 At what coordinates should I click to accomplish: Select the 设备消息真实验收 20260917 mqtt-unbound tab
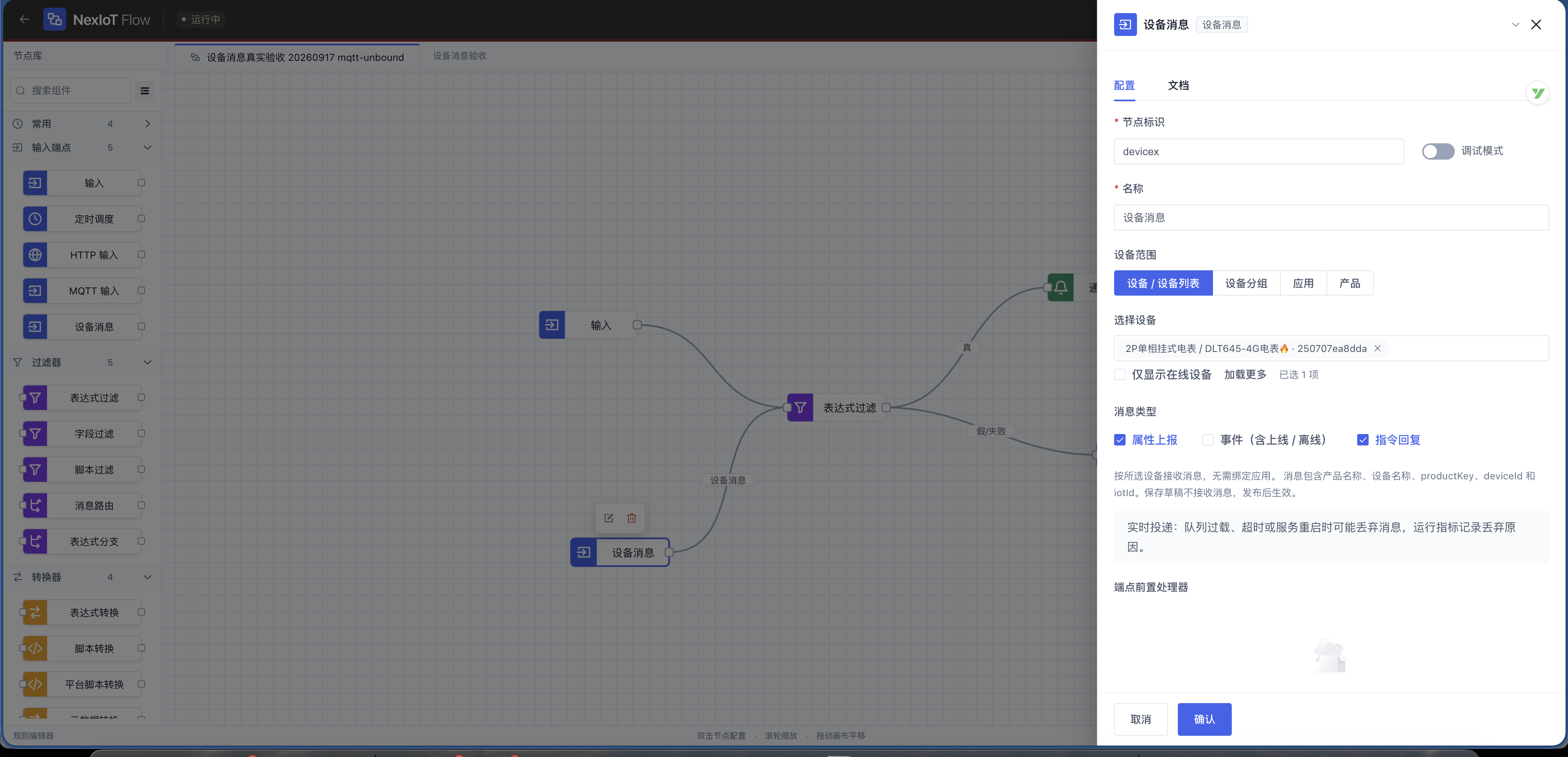tap(297, 57)
